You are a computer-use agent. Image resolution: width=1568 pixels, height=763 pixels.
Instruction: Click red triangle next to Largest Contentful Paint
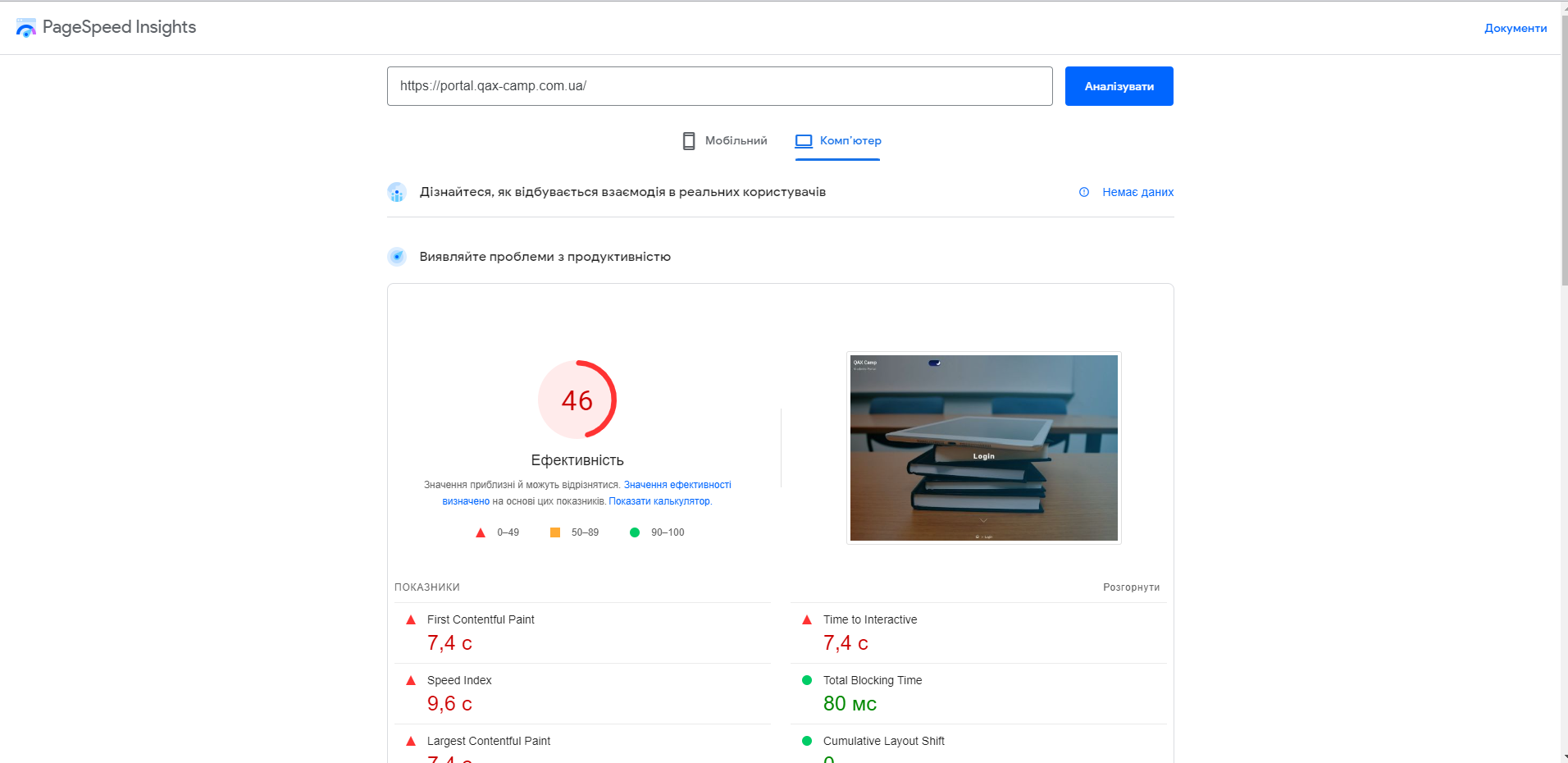point(411,742)
